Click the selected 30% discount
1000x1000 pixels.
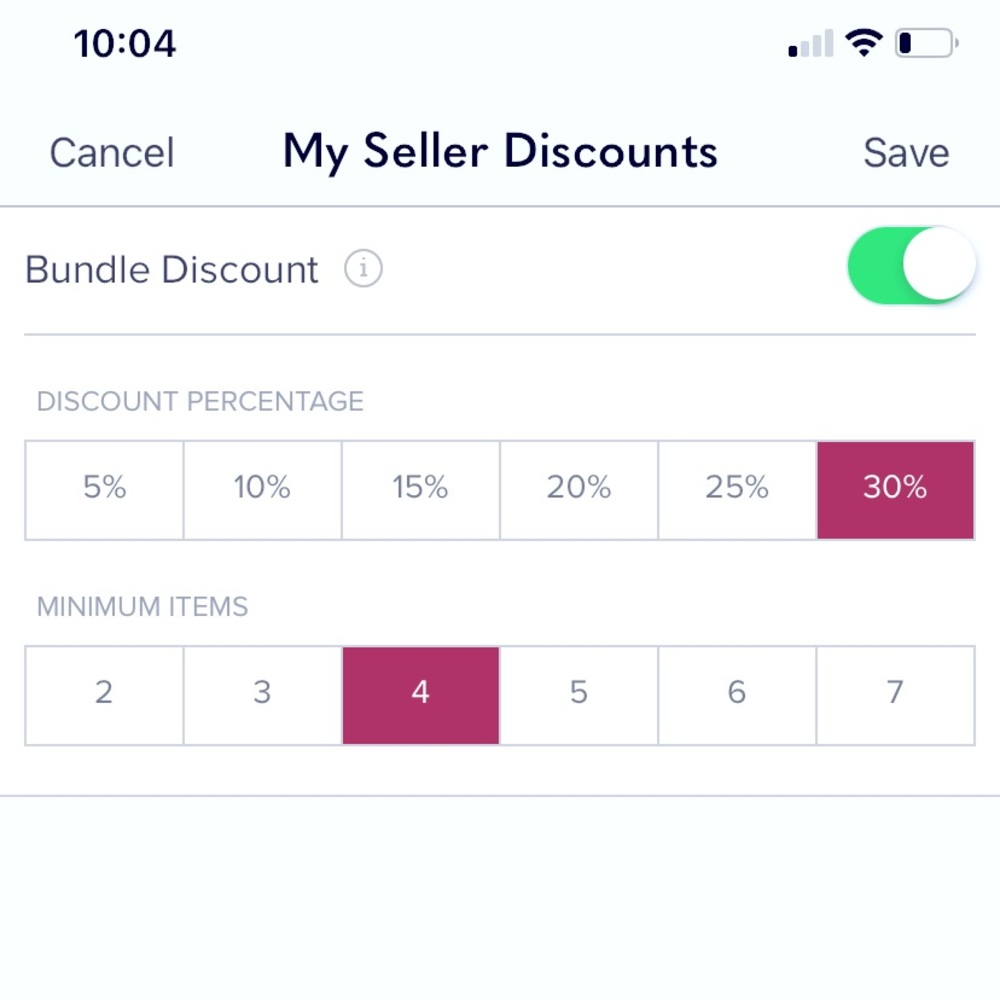pos(895,489)
